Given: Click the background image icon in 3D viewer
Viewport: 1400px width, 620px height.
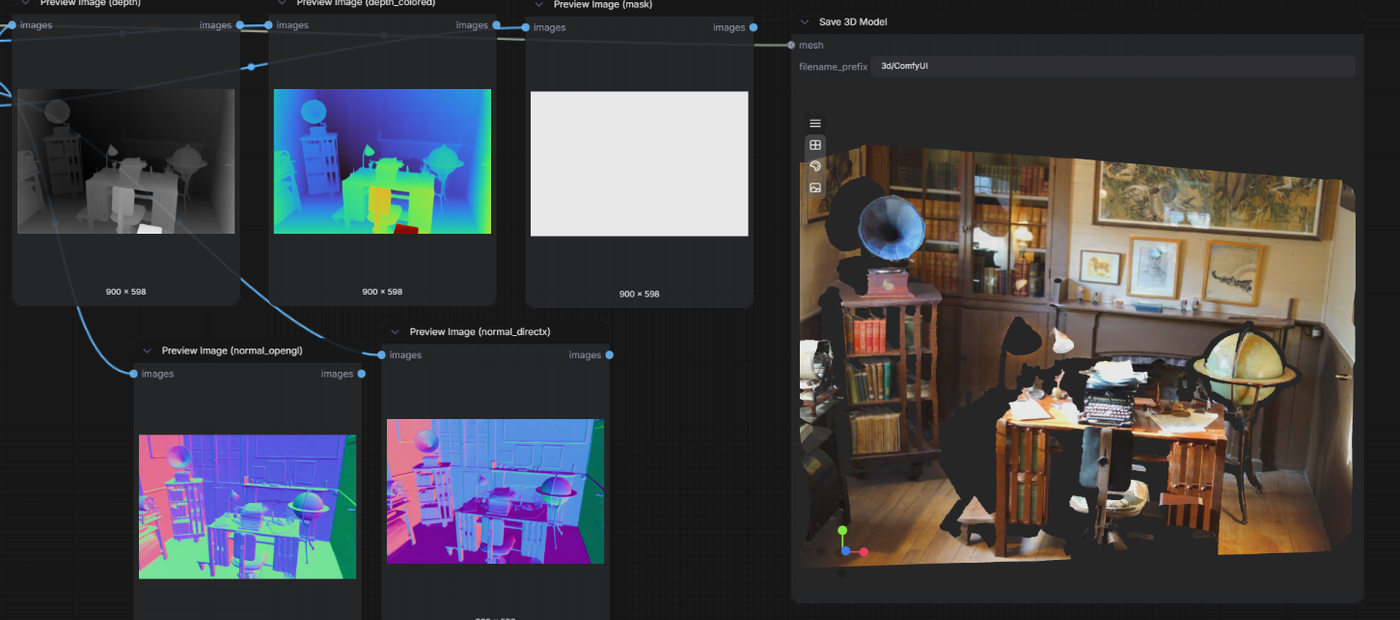Looking at the screenshot, I should tap(815, 187).
